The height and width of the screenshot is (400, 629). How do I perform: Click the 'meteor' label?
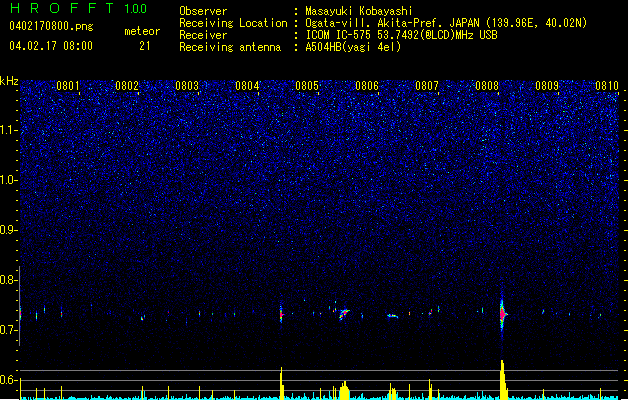tap(142, 31)
